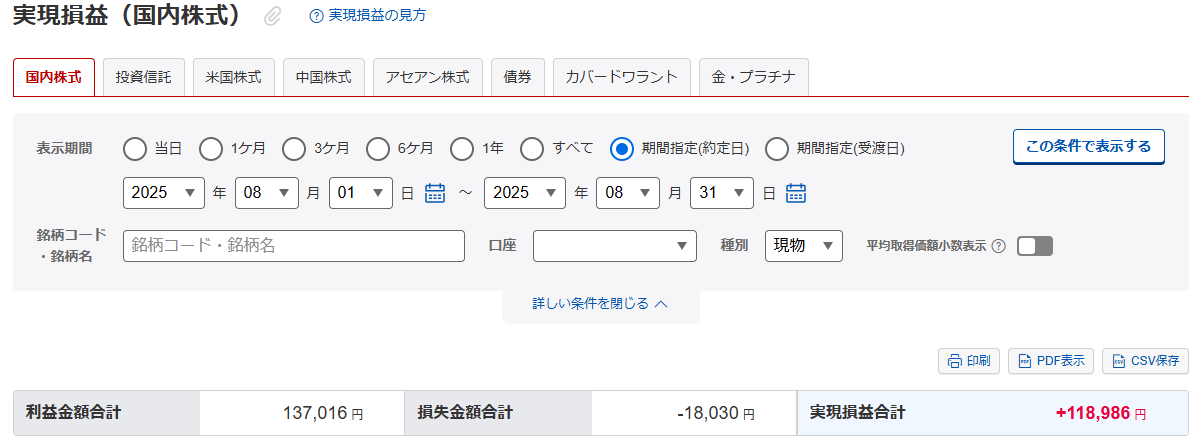Open the PDF表示 export
Image resolution: width=1194 pixels, height=442 pixels.
(1050, 361)
